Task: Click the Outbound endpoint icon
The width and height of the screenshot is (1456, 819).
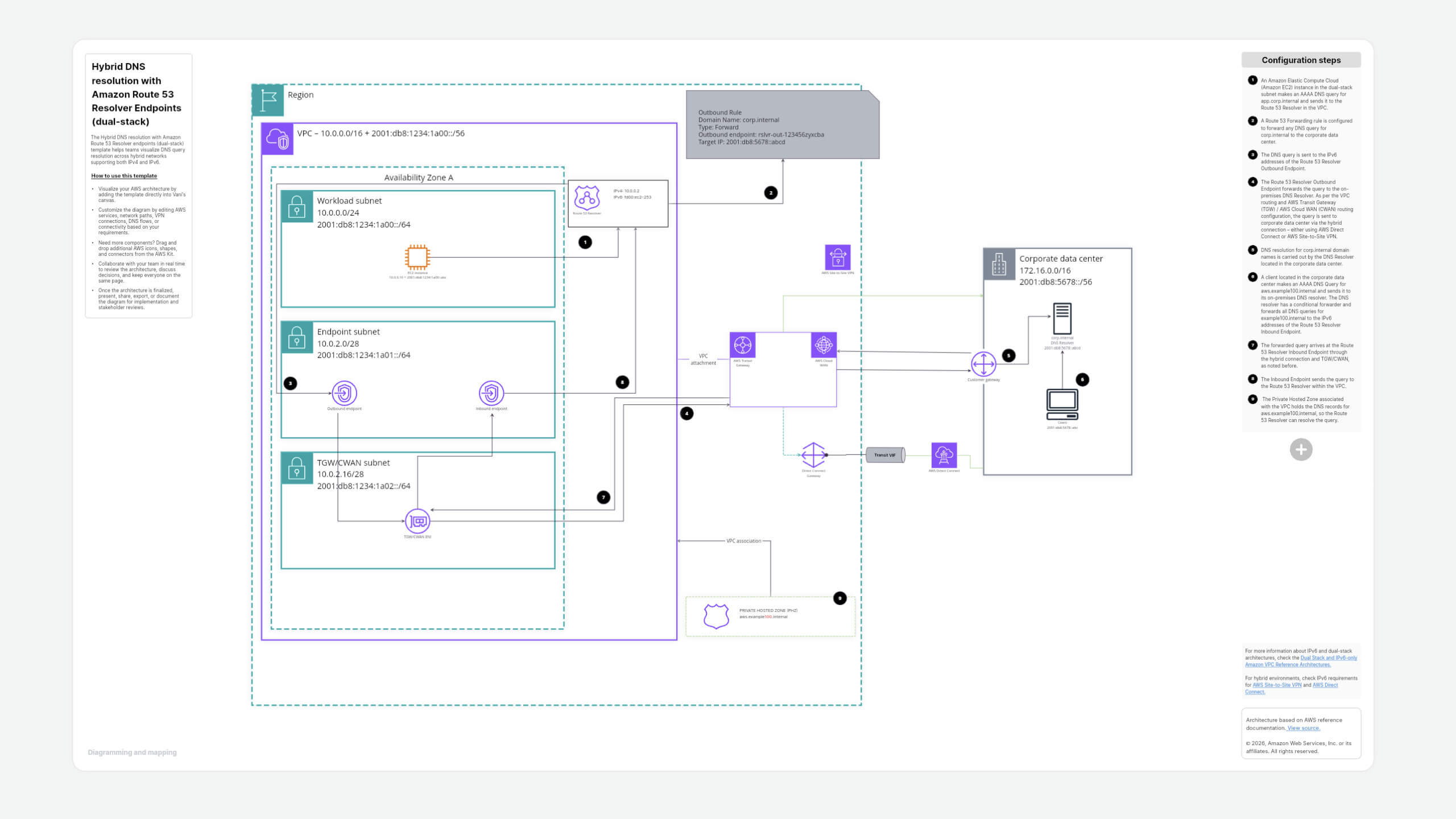Action: (x=344, y=393)
